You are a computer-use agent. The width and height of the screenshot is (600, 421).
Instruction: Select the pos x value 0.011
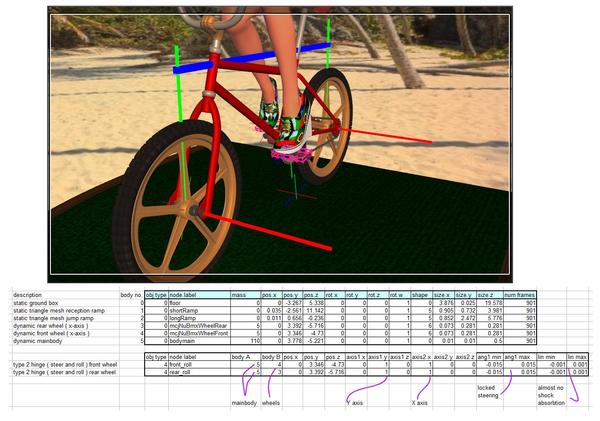point(272,318)
